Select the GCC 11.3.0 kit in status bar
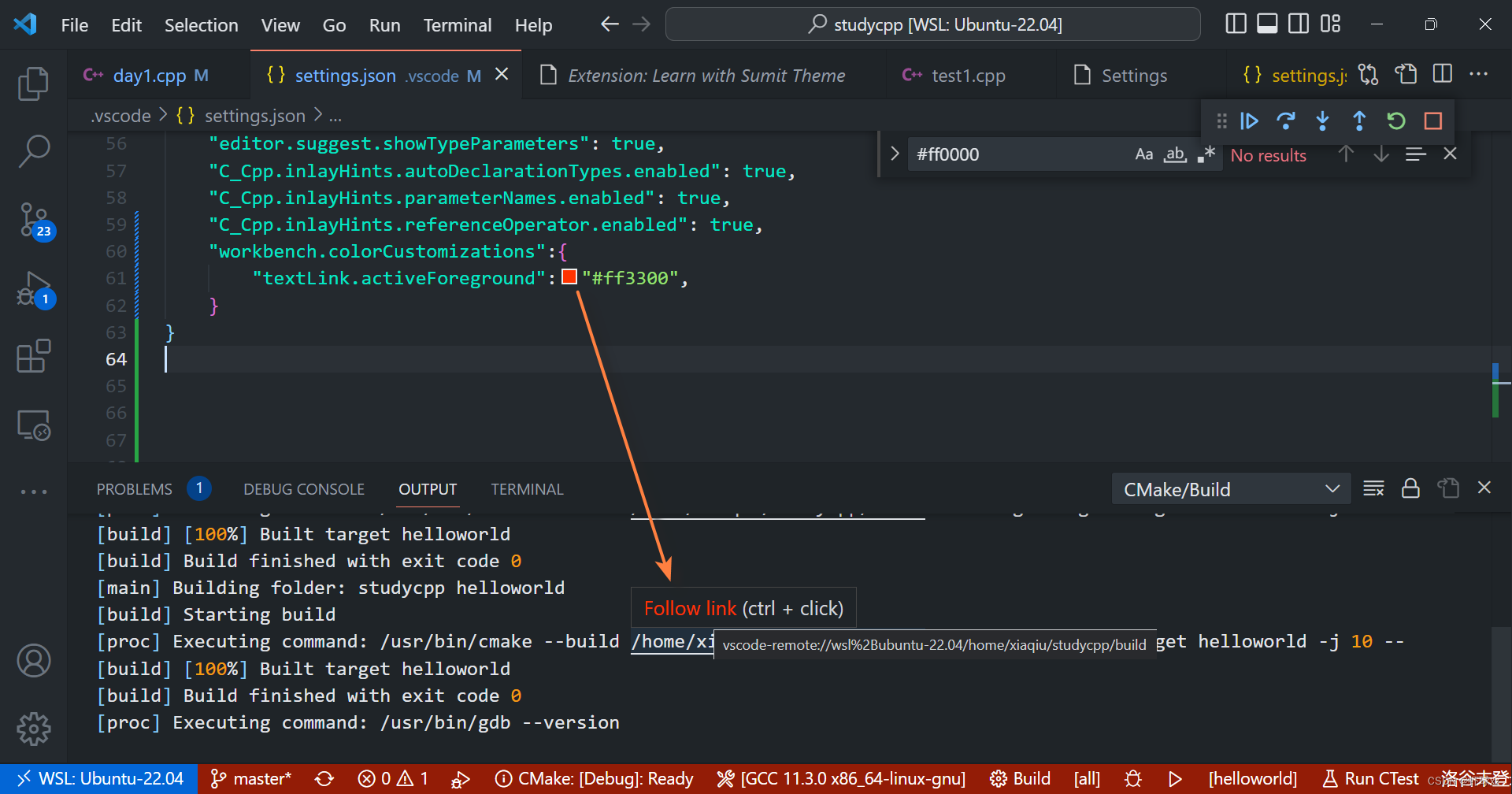The image size is (1512, 794). pyautogui.click(x=841, y=779)
